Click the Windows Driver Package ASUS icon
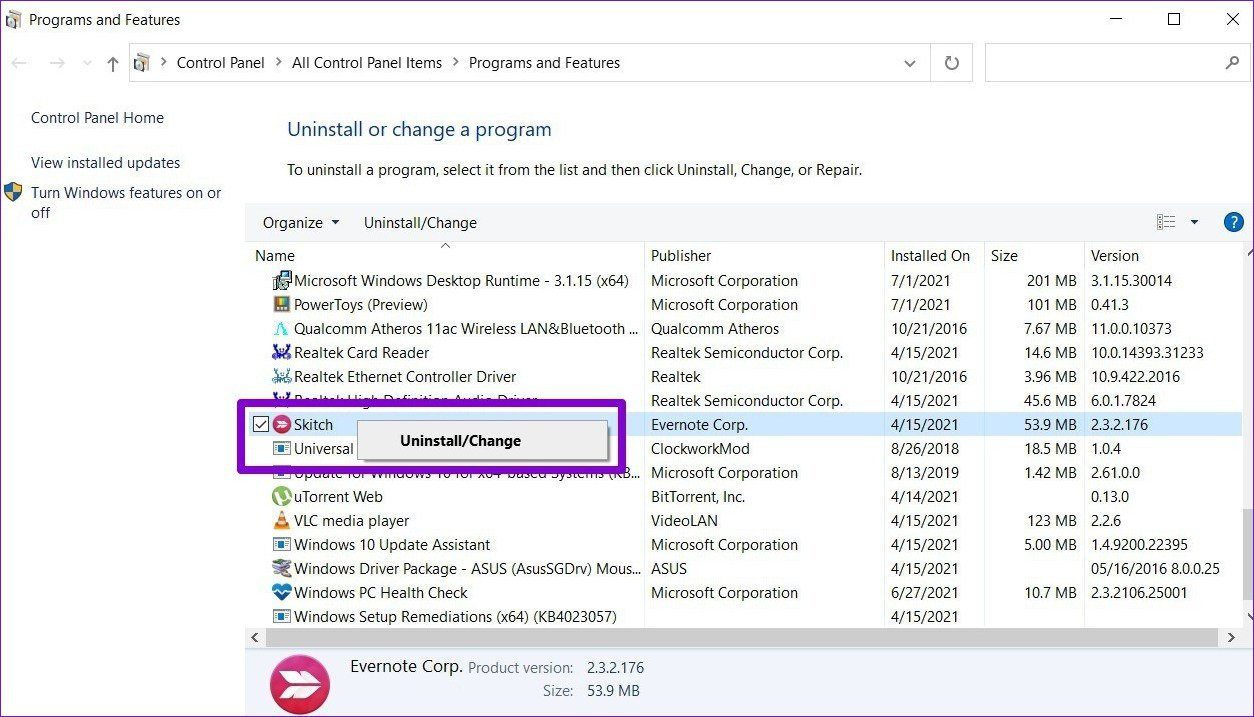 282,569
